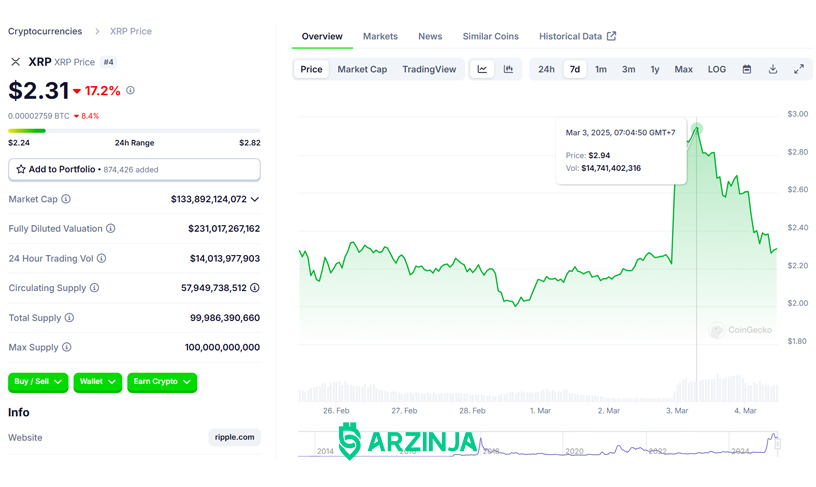This screenshot has height=487, width=816.
Task: Click the XRP coin logo icon
Action: (16, 62)
